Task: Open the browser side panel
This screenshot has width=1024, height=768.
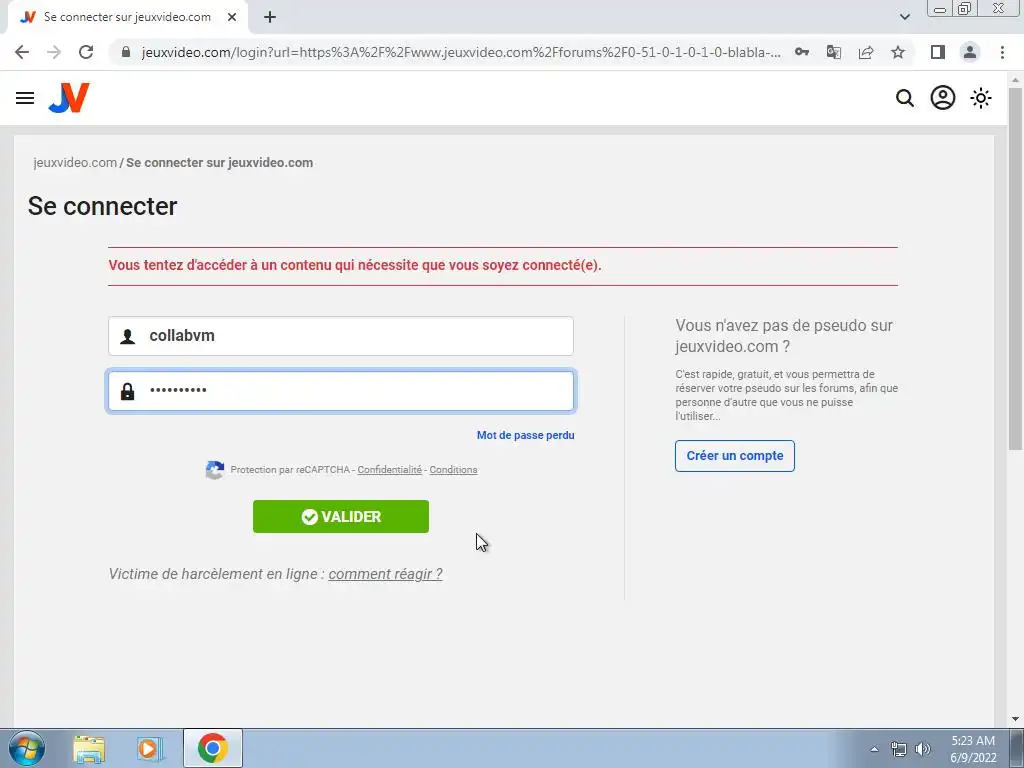Action: click(937, 52)
